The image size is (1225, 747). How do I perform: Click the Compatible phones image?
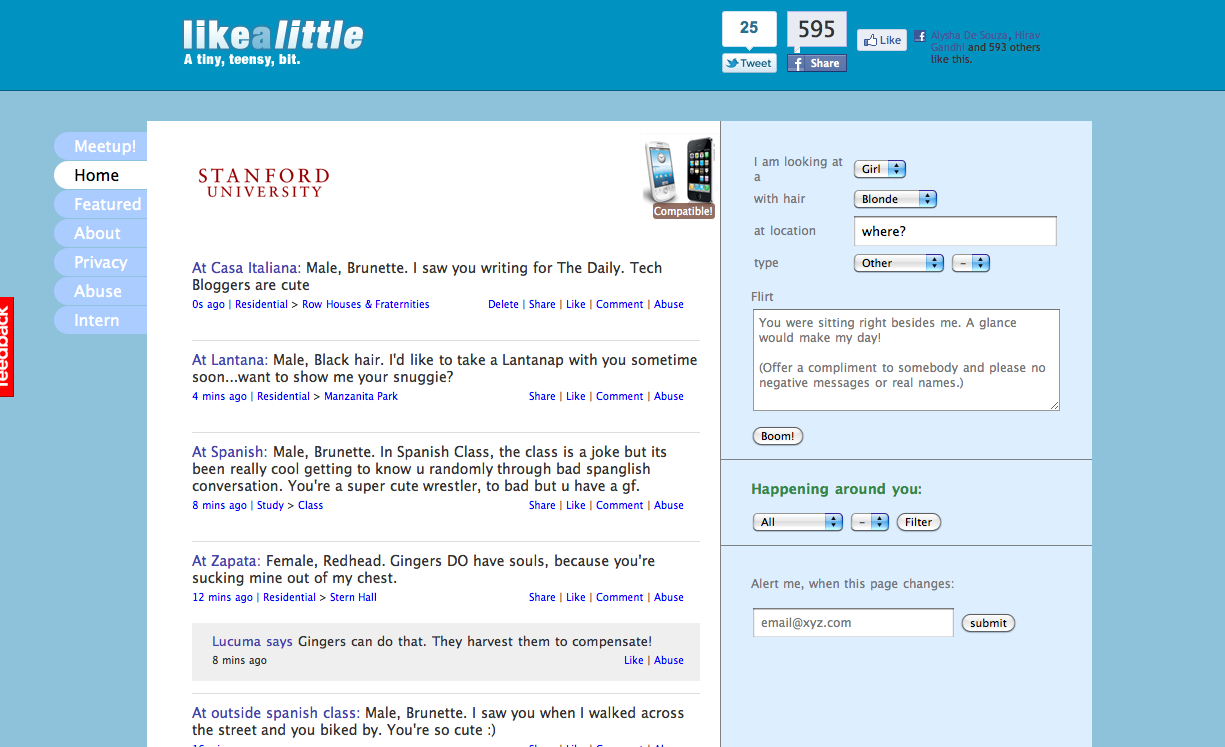pos(680,177)
